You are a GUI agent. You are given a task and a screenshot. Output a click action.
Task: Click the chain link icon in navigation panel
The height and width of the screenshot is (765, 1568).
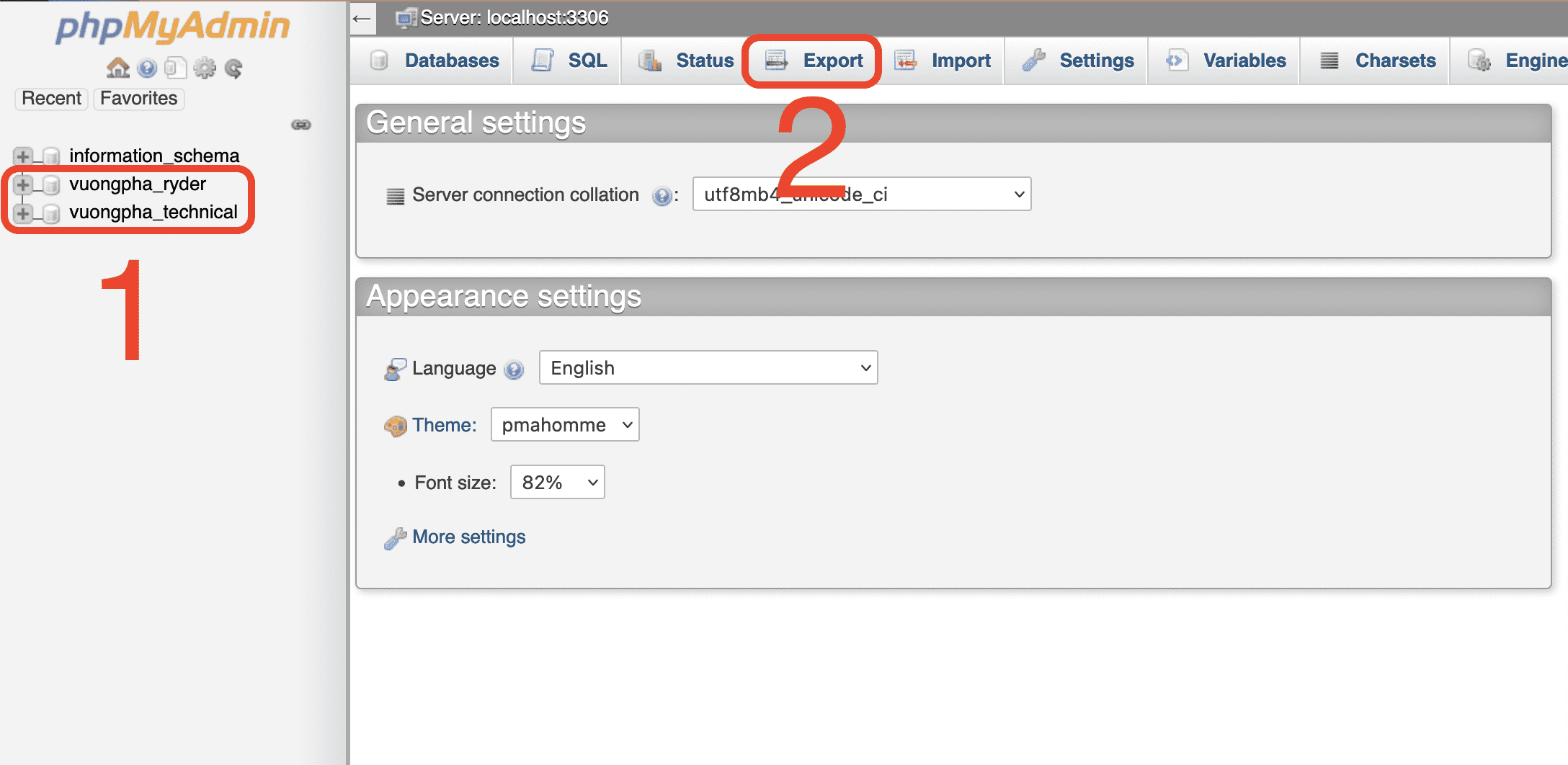click(x=300, y=125)
